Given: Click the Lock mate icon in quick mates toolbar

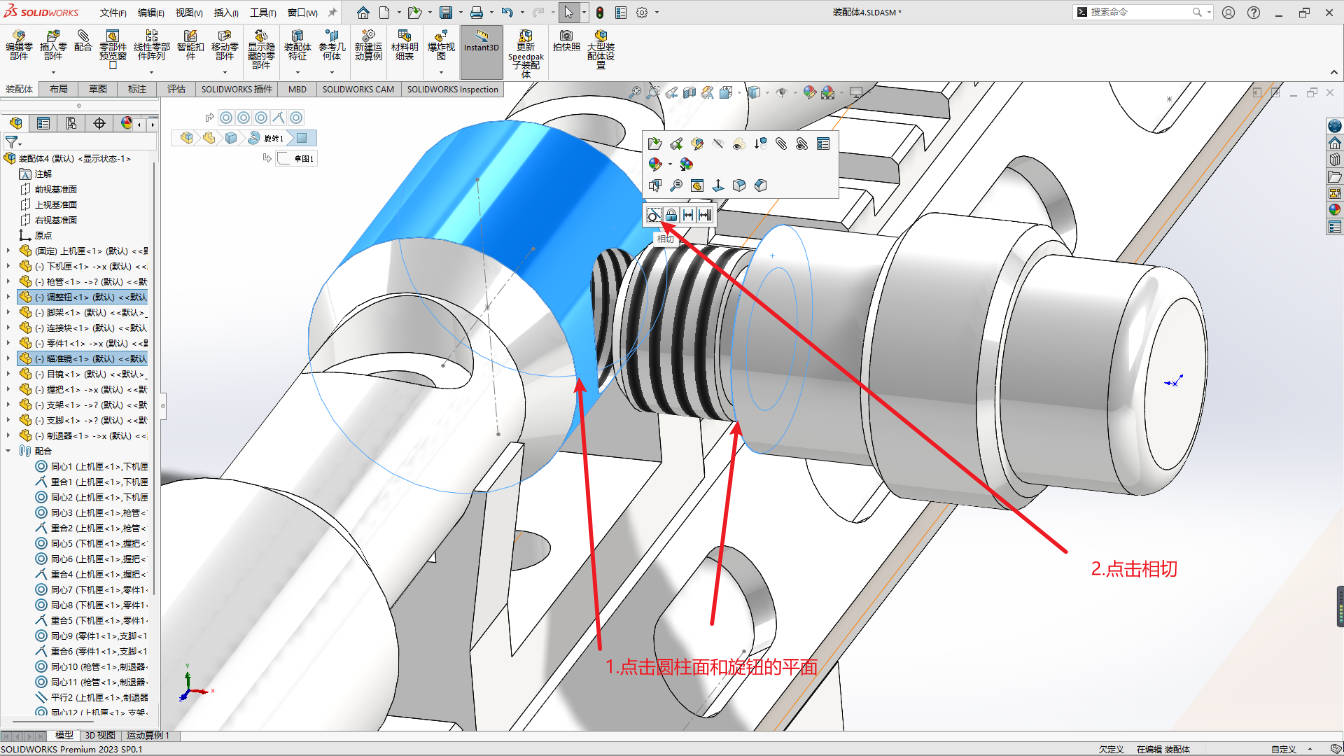Looking at the screenshot, I should coord(671,214).
